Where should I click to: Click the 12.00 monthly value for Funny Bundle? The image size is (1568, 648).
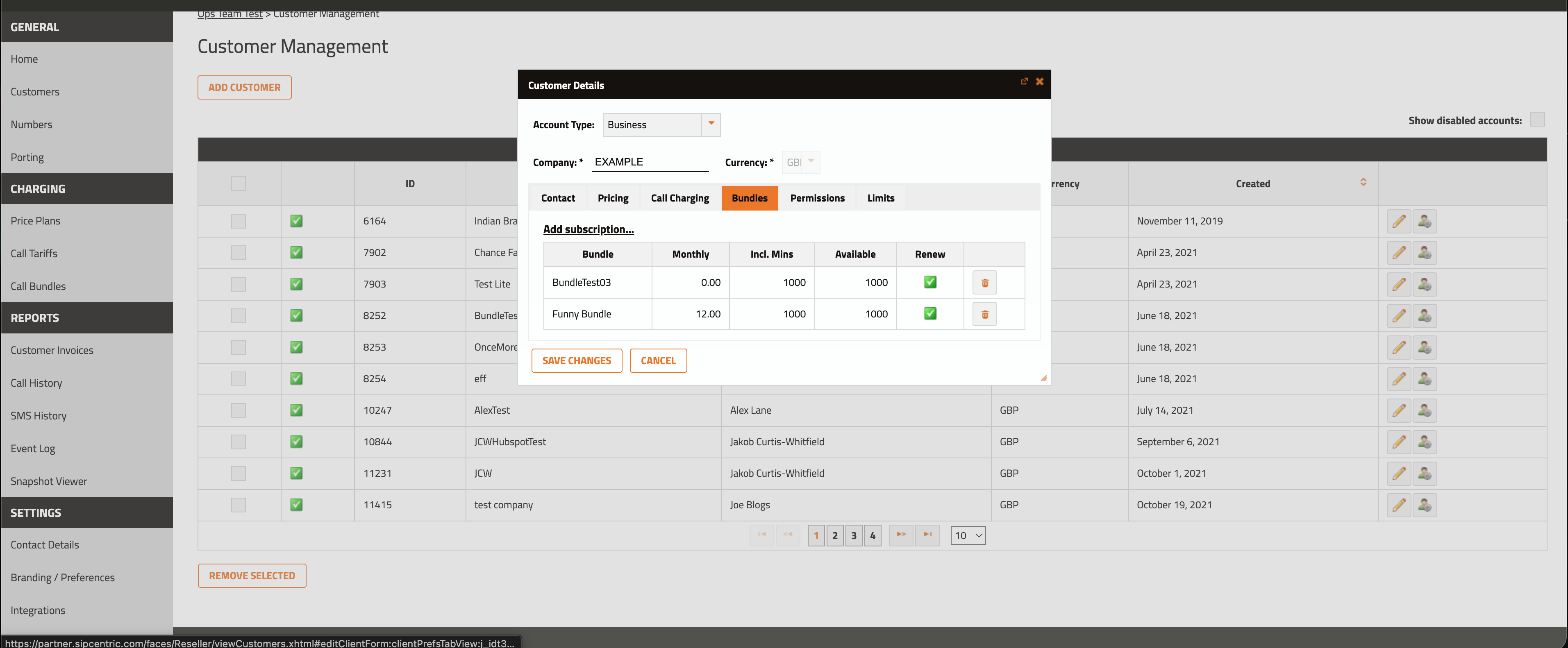coord(707,314)
